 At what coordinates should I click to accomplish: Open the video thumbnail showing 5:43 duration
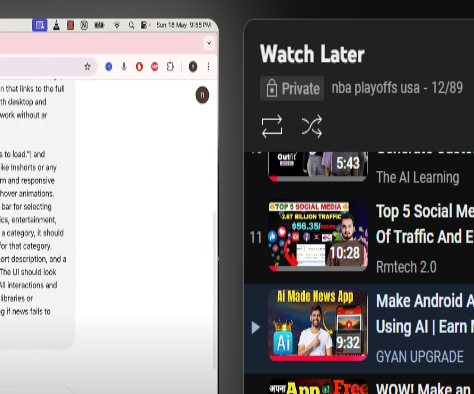point(318,166)
